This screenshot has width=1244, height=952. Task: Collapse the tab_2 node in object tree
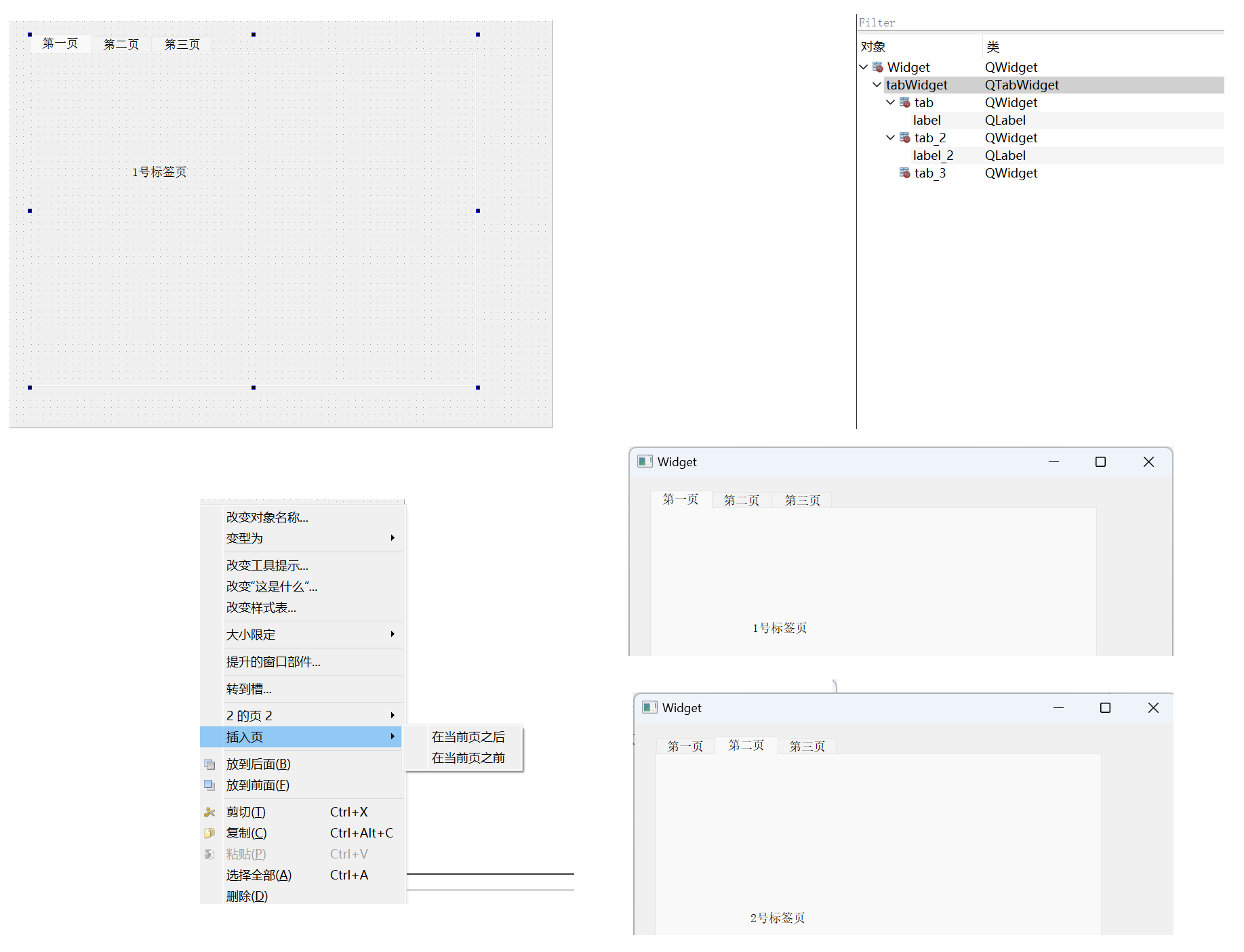tap(890, 138)
